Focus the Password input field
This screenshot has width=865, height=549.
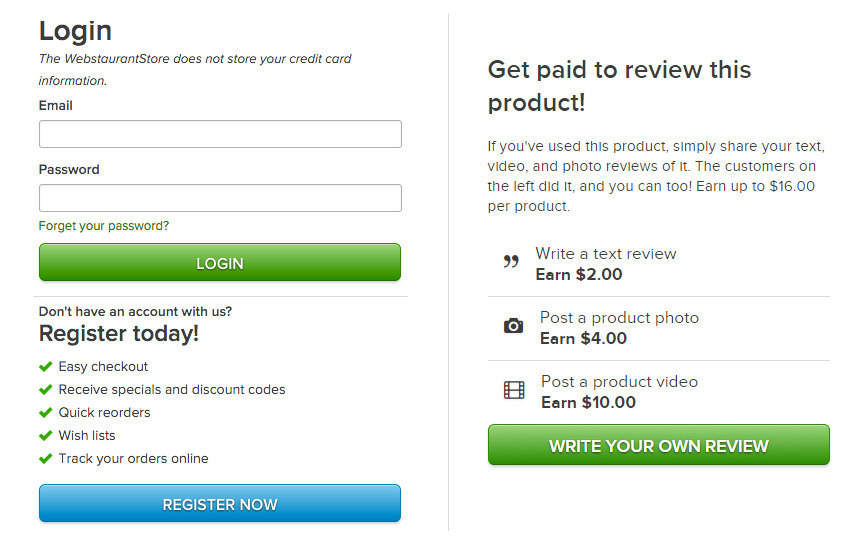click(x=220, y=198)
